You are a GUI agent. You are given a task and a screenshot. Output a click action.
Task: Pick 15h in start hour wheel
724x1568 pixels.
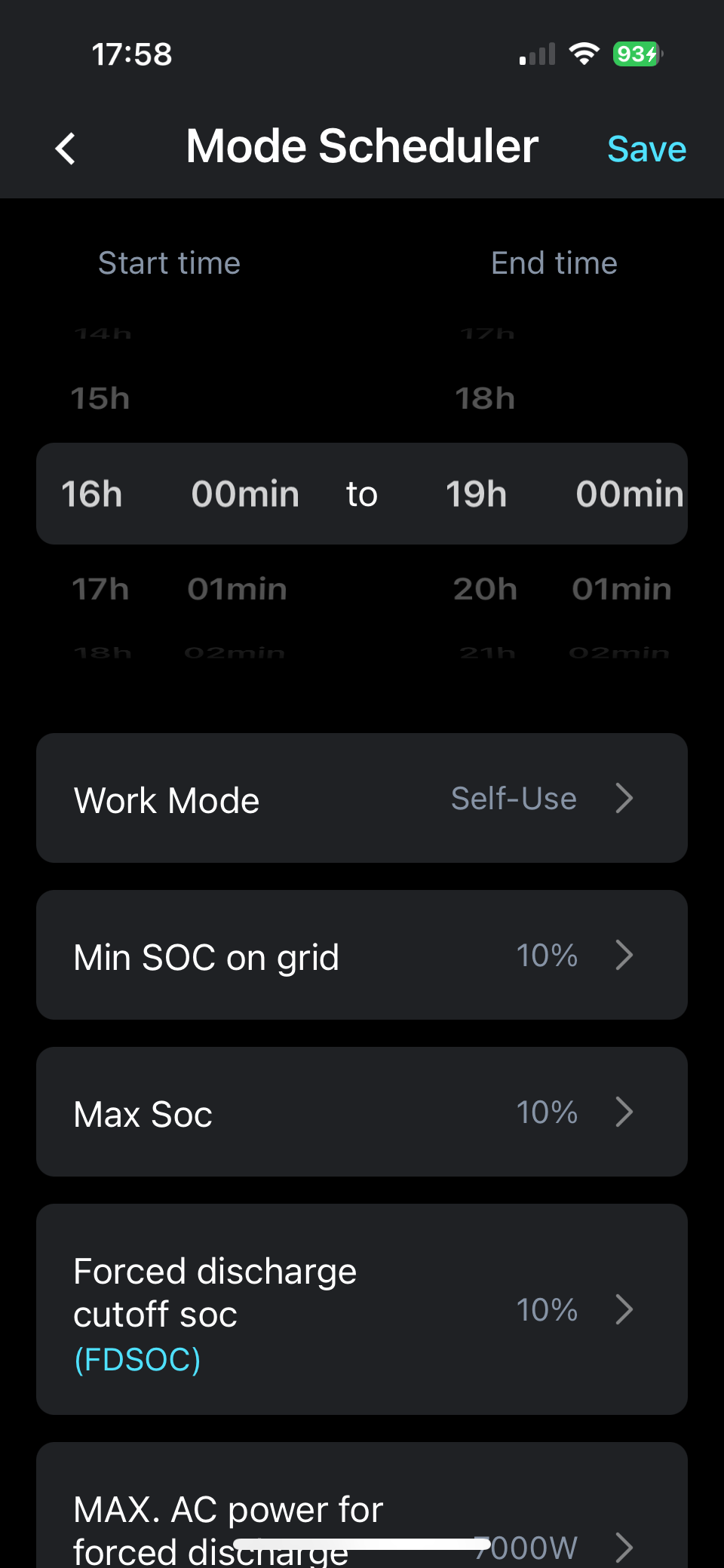click(100, 398)
